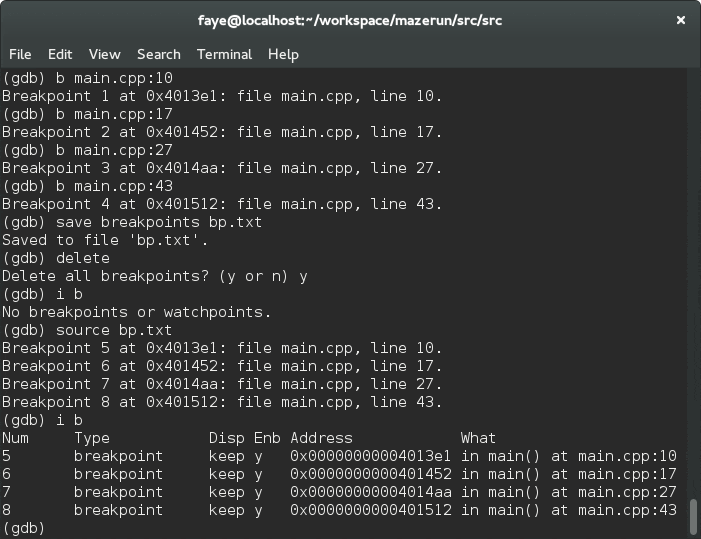701x539 pixels.
Task: Click 'Breakpoint 3 at 0x4014aa' output line
Action: coord(222,168)
